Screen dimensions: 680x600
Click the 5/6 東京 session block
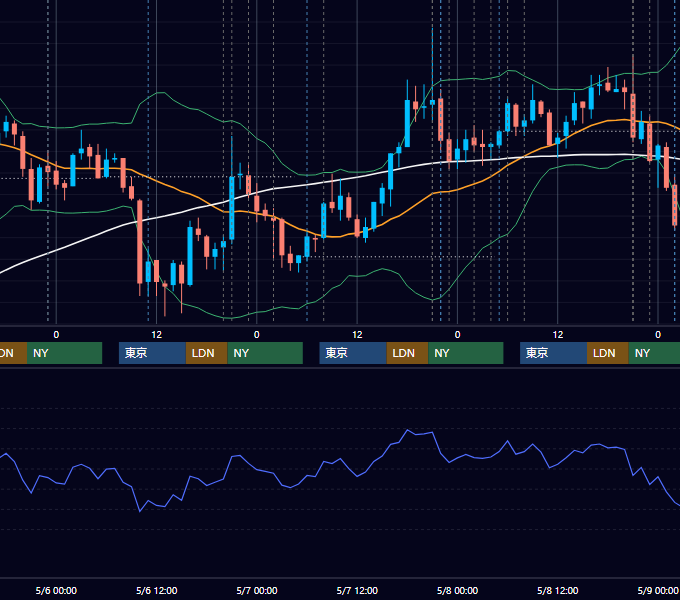pyautogui.click(x=152, y=353)
